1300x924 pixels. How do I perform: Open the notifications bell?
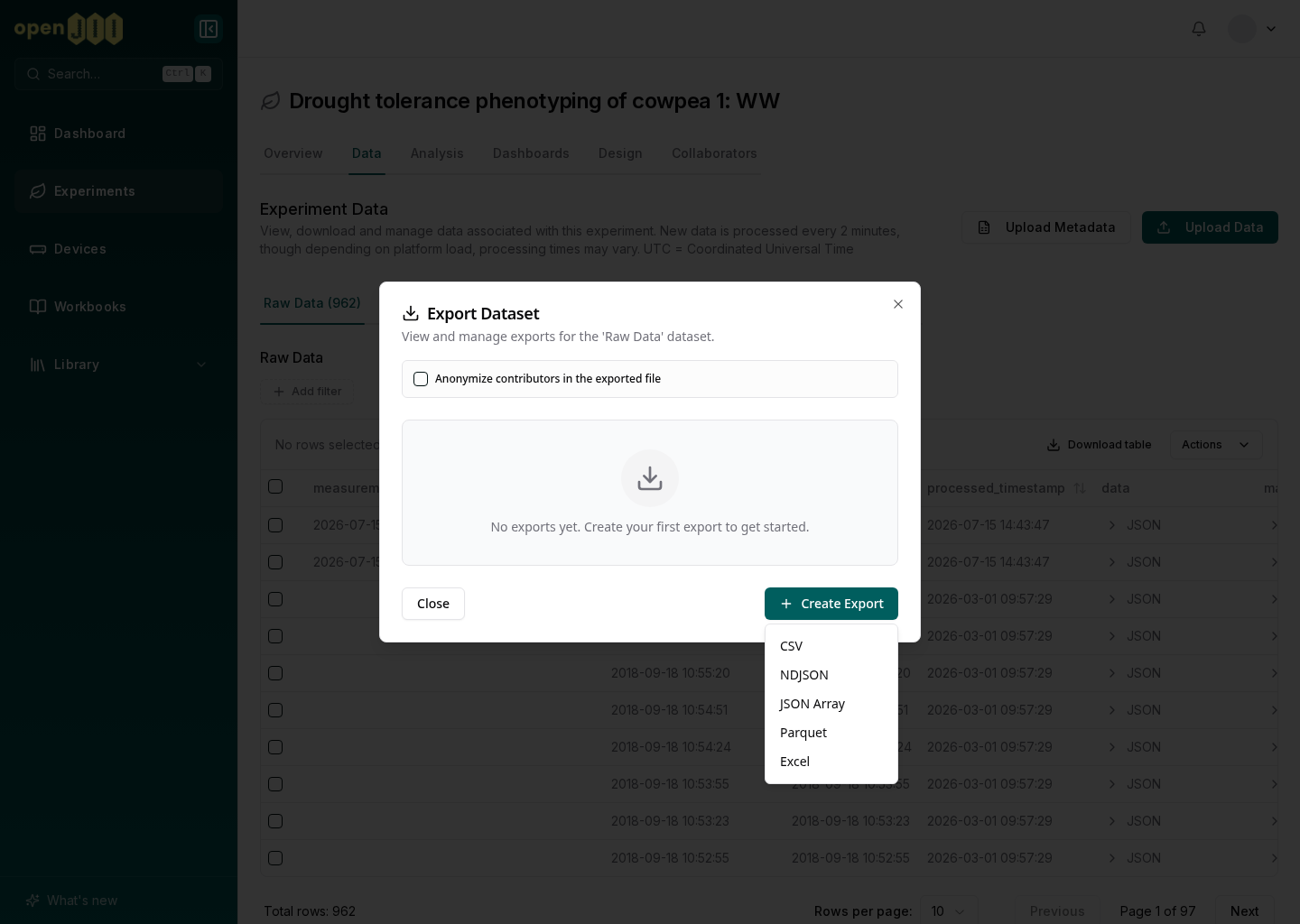(x=1199, y=29)
